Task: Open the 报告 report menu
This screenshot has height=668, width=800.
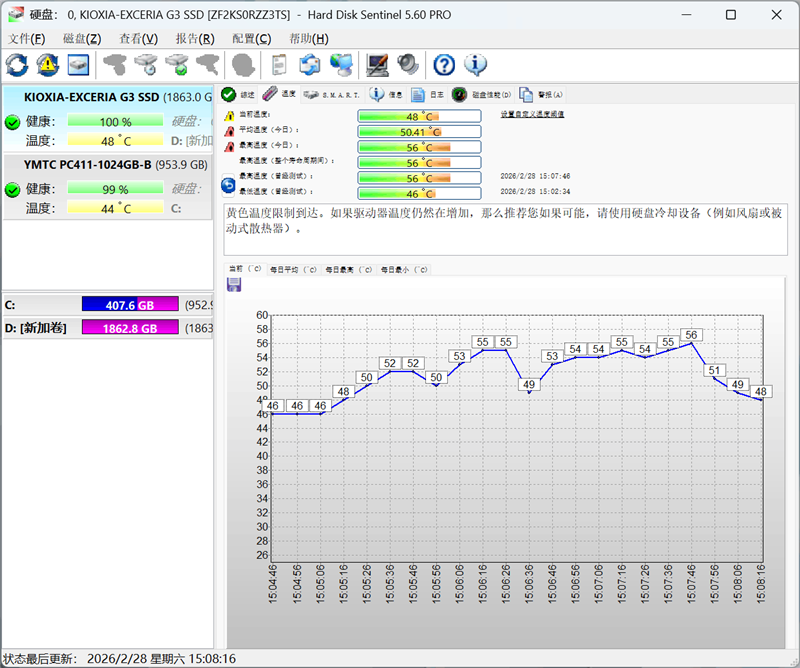Action: [198, 38]
